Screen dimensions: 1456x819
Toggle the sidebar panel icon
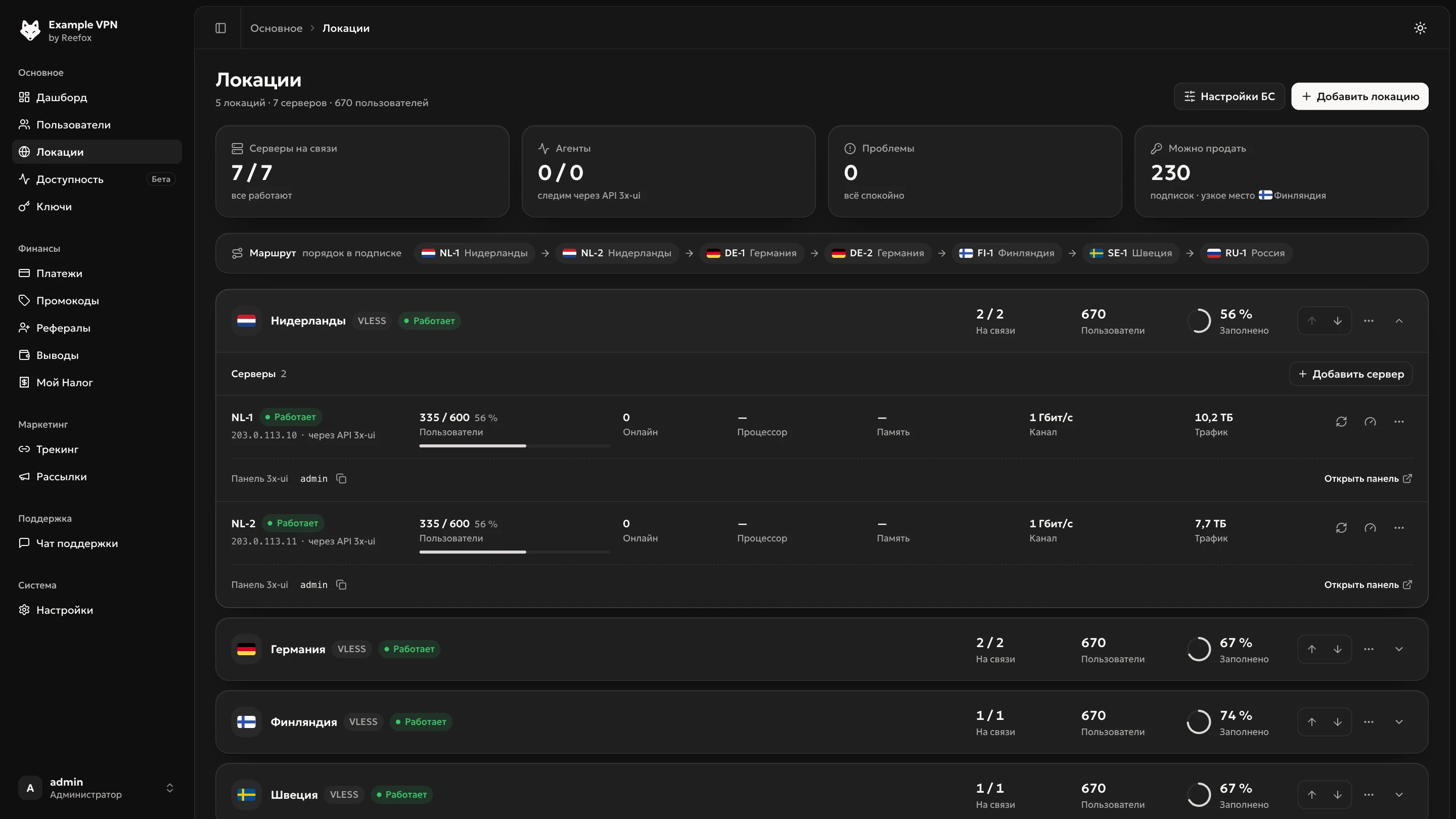220,28
